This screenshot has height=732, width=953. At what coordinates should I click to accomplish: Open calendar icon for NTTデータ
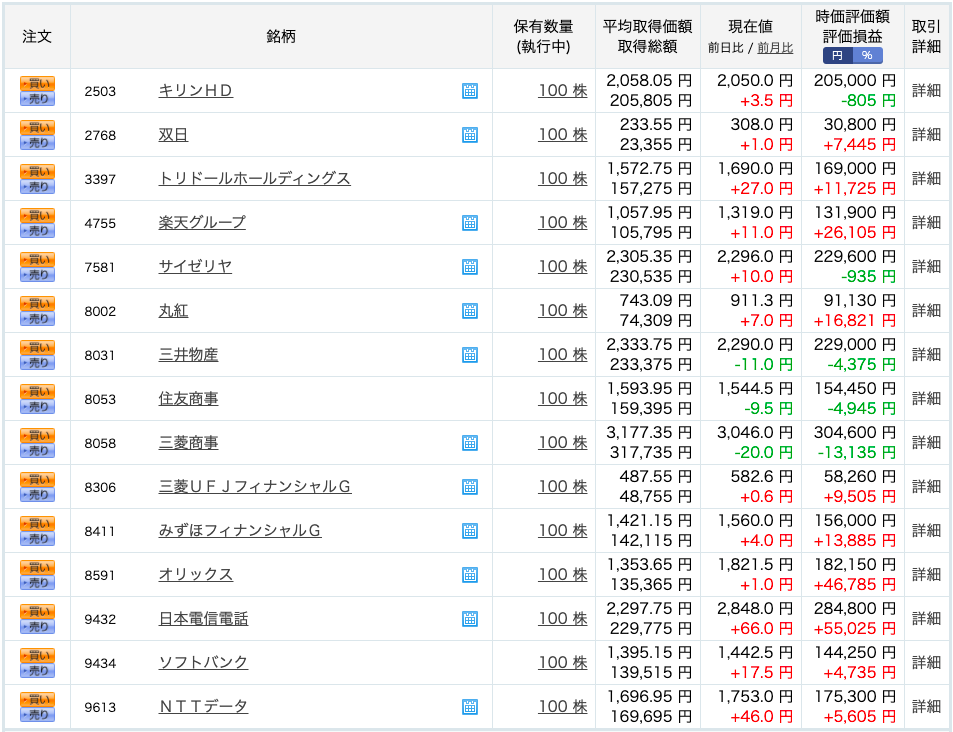click(x=470, y=706)
